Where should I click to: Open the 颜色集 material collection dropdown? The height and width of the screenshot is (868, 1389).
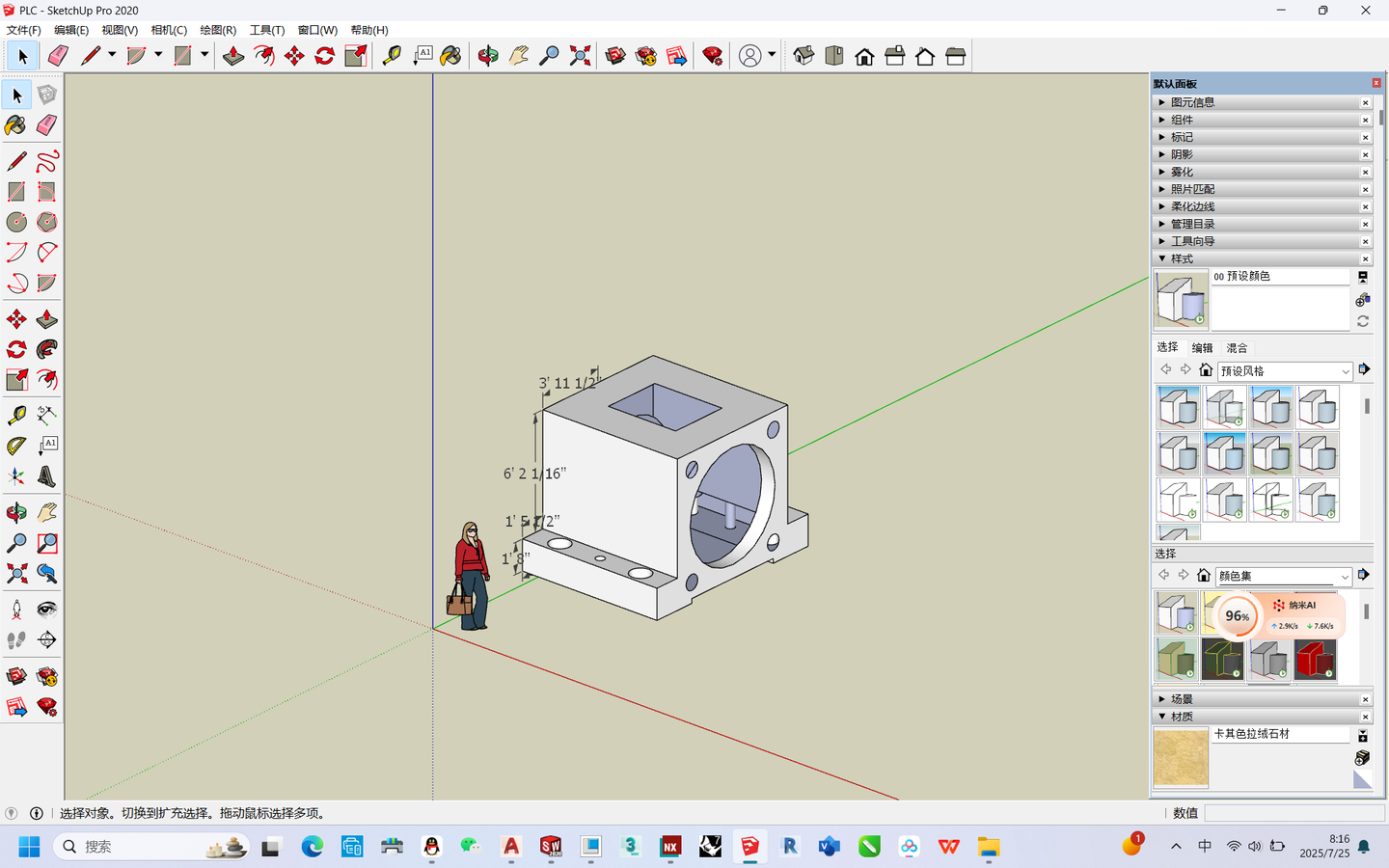(1283, 575)
